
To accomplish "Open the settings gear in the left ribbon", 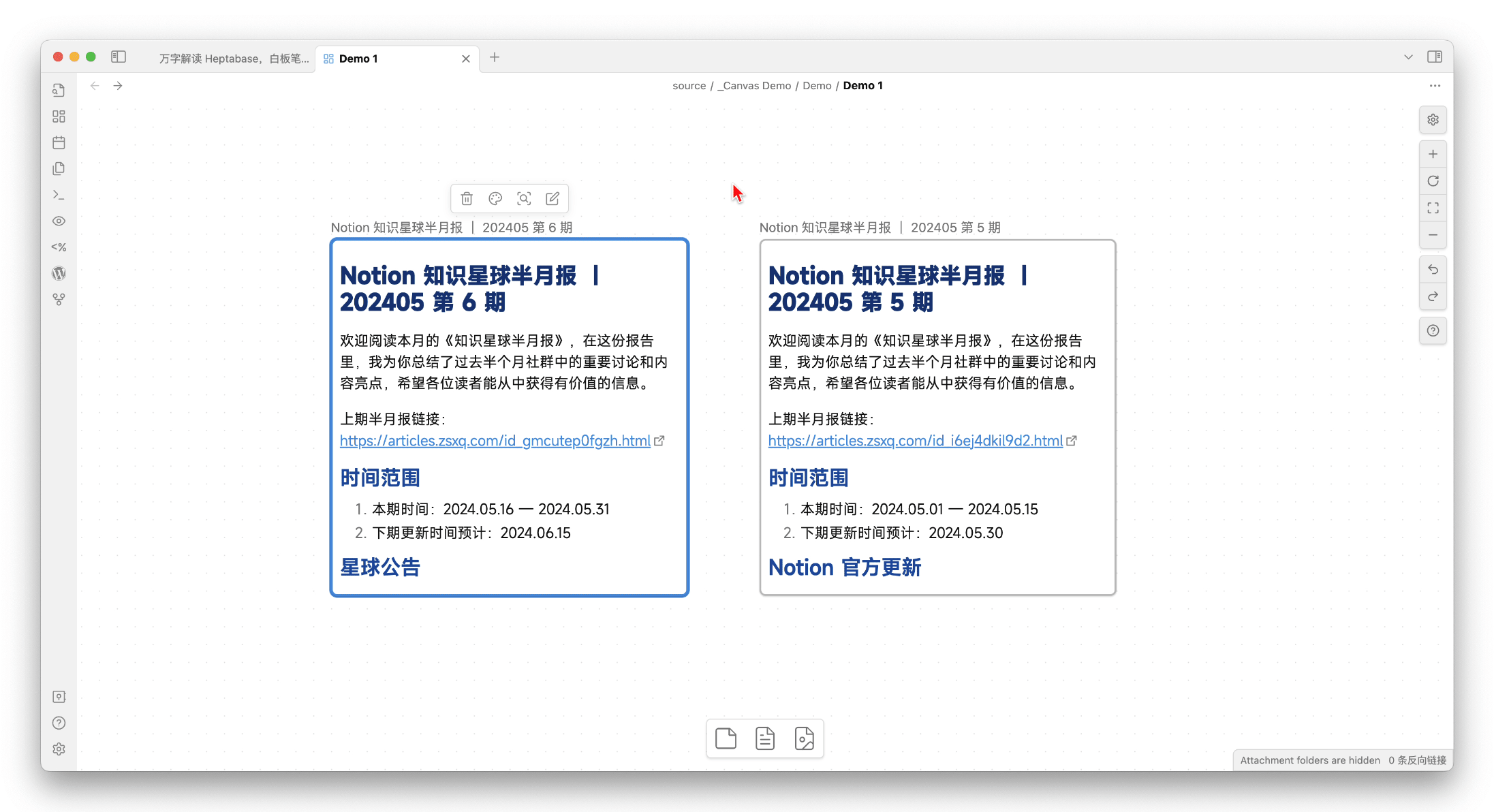I will coord(59,749).
